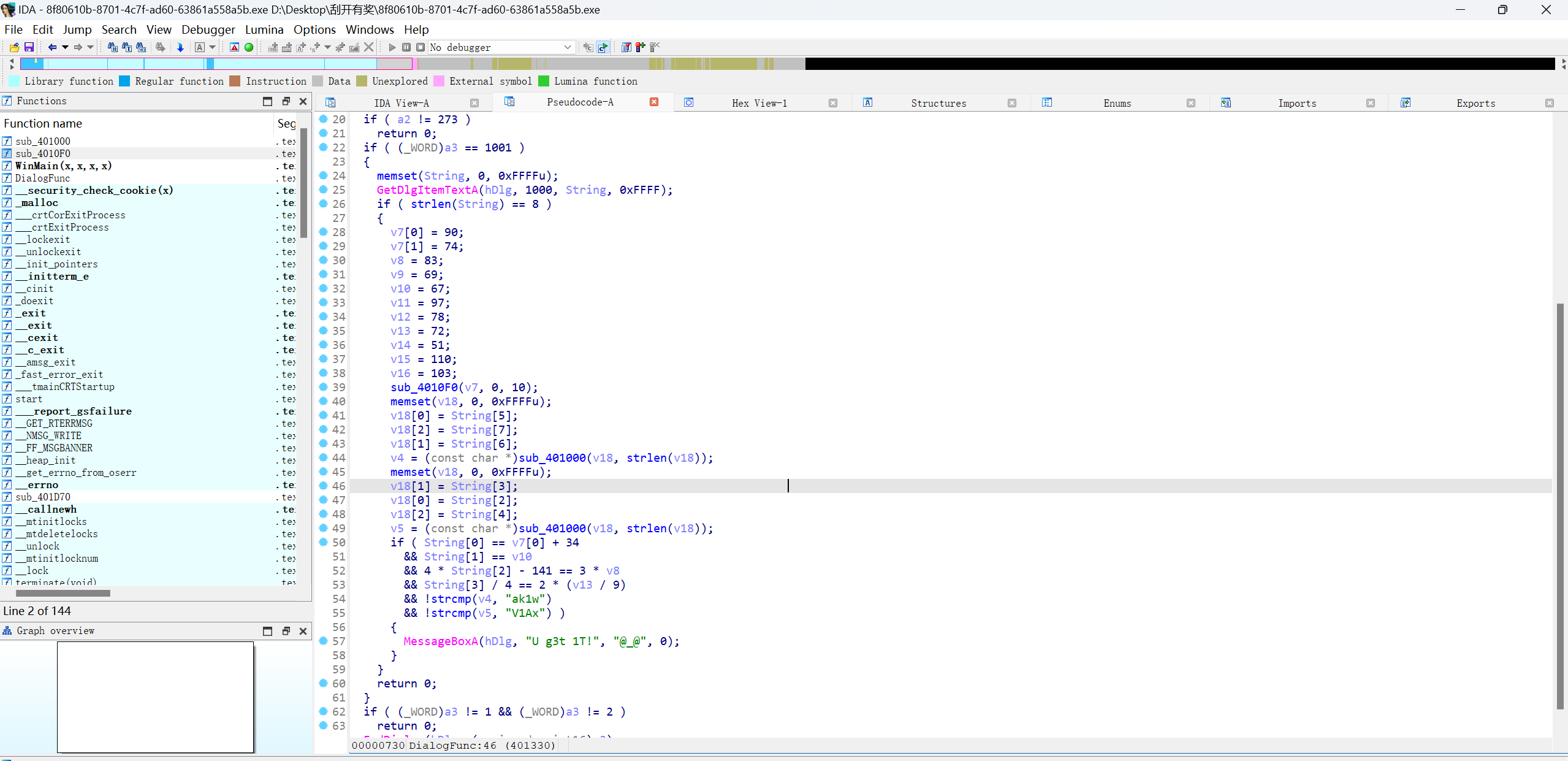Open the Lumina menu
This screenshot has width=1568, height=761.
264,29
